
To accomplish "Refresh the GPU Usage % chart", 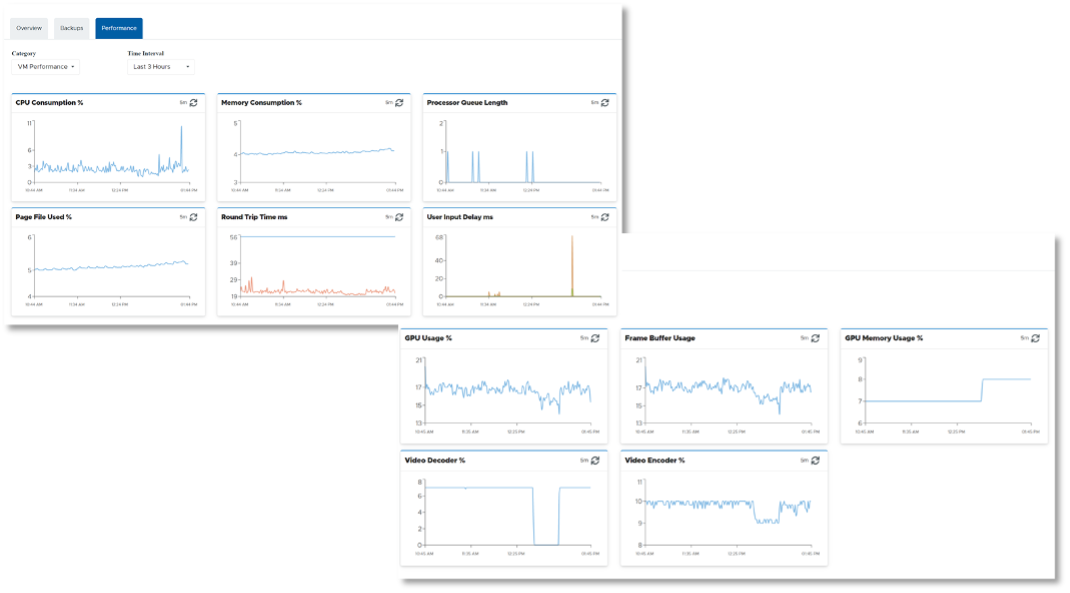I will tap(595, 338).
